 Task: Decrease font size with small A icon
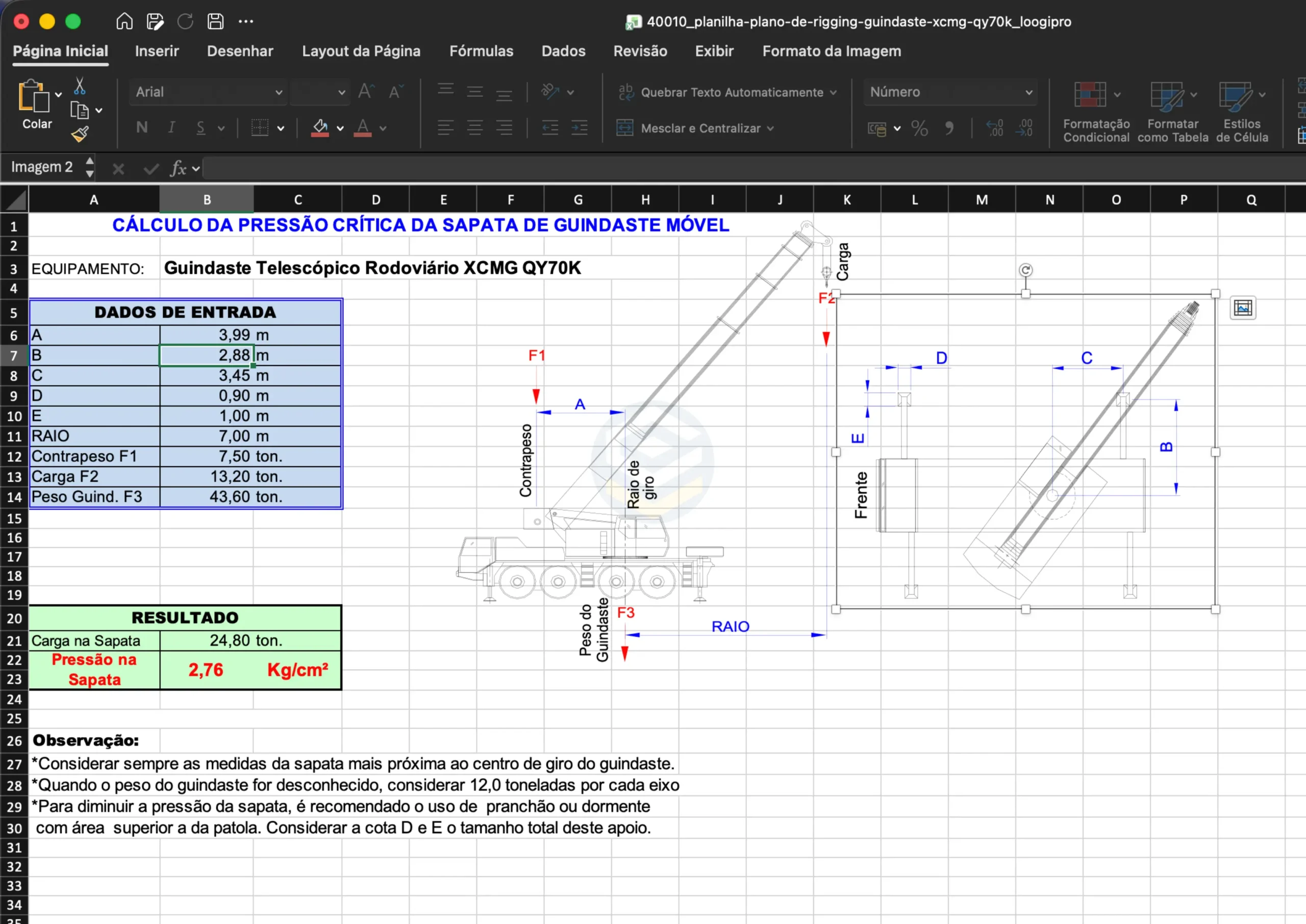tap(396, 92)
